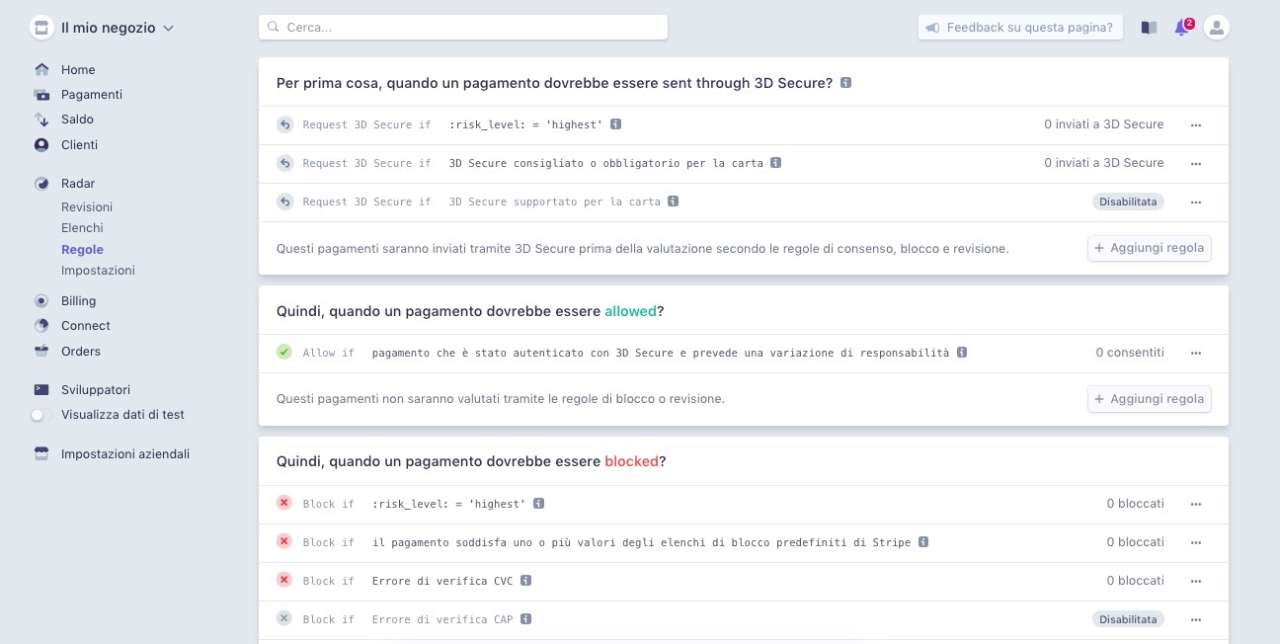Click Disabilitata badge on CAP verification rule

click(x=1128, y=619)
